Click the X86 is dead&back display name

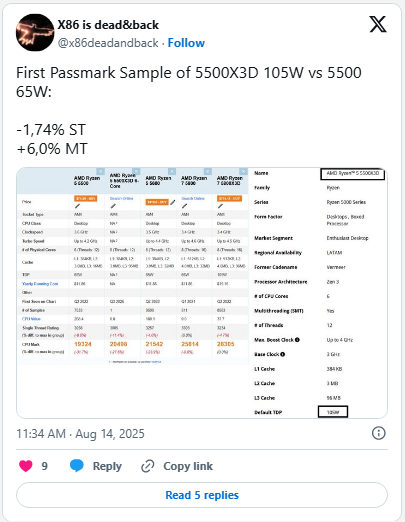coord(108,25)
